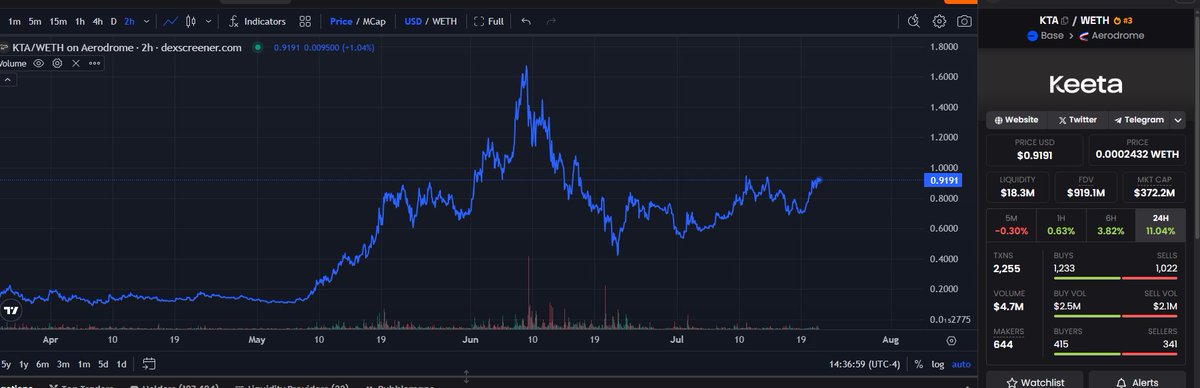Viewport: 1200px width, 388px height.
Task: Select USD in the USD / WETH switch
Action: (x=413, y=20)
